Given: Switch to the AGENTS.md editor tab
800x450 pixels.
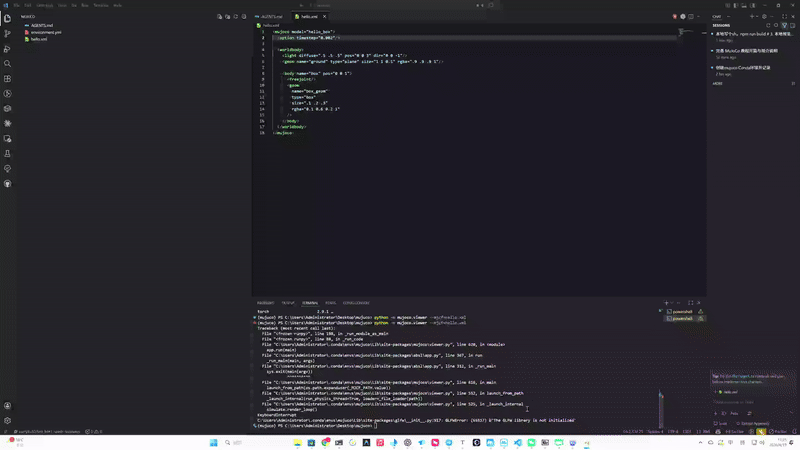Looking at the screenshot, I should tap(270, 16).
